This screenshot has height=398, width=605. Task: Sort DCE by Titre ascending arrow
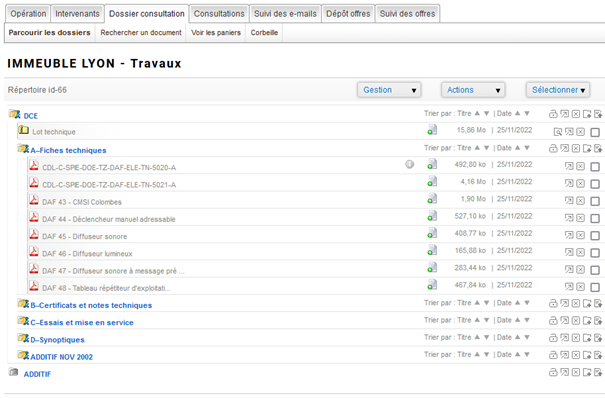pos(477,113)
